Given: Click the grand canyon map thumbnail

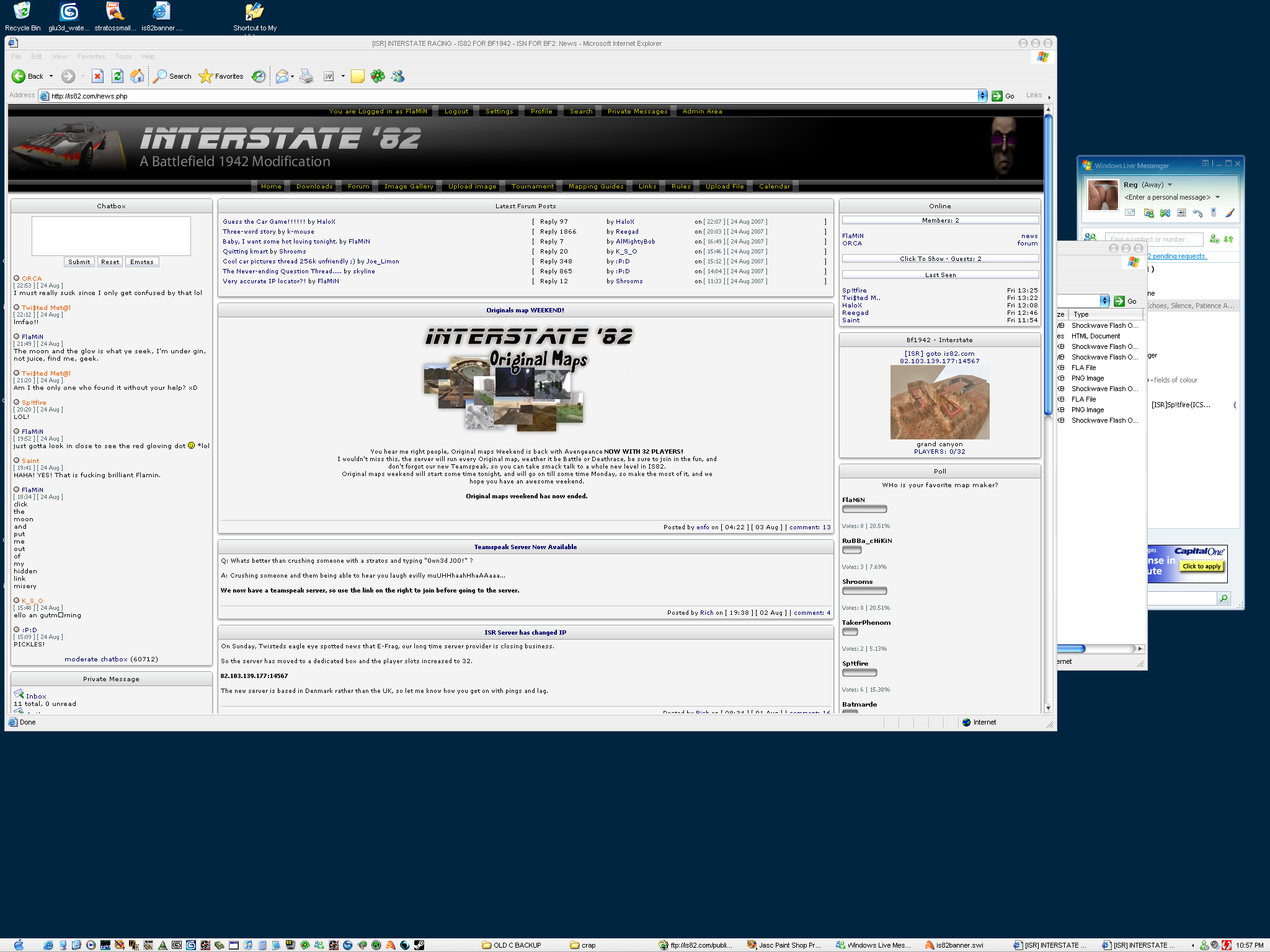Looking at the screenshot, I should coord(939,402).
